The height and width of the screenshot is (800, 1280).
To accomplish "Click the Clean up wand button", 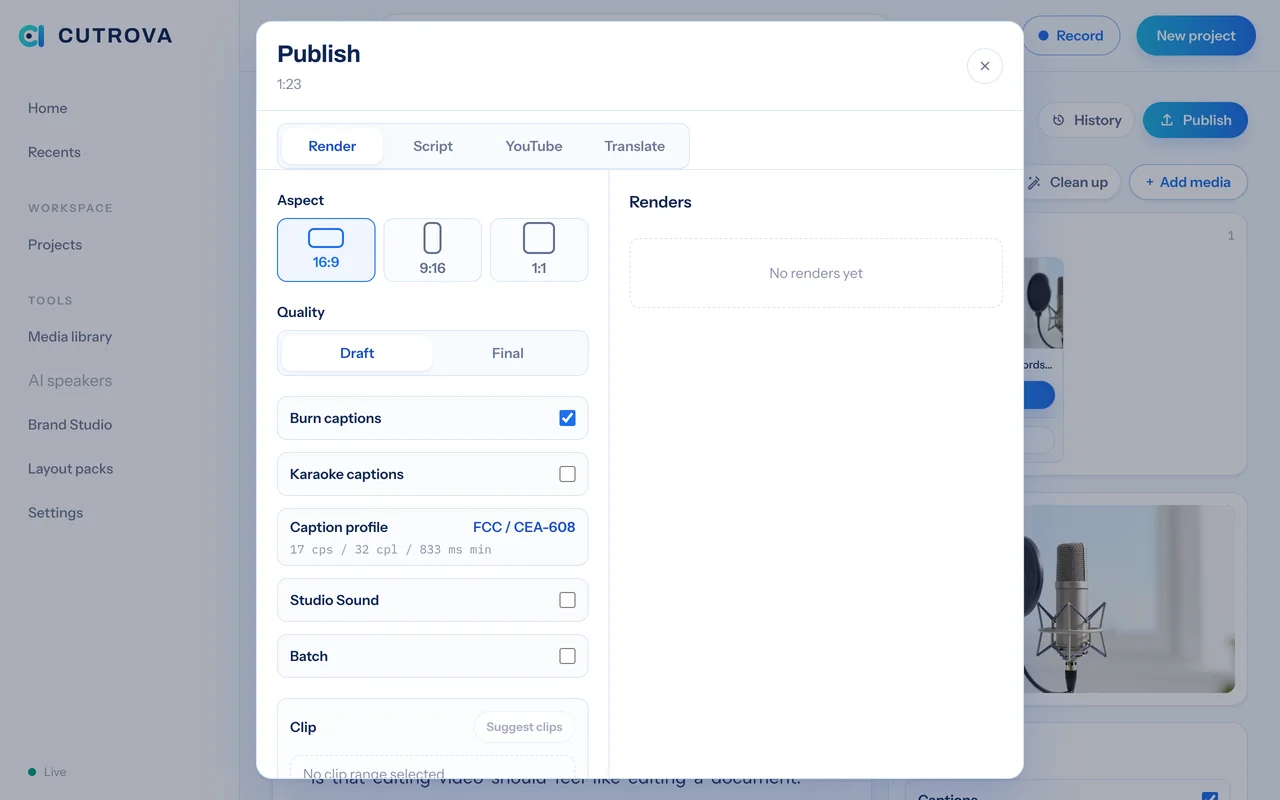I will tap(1070, 182).
